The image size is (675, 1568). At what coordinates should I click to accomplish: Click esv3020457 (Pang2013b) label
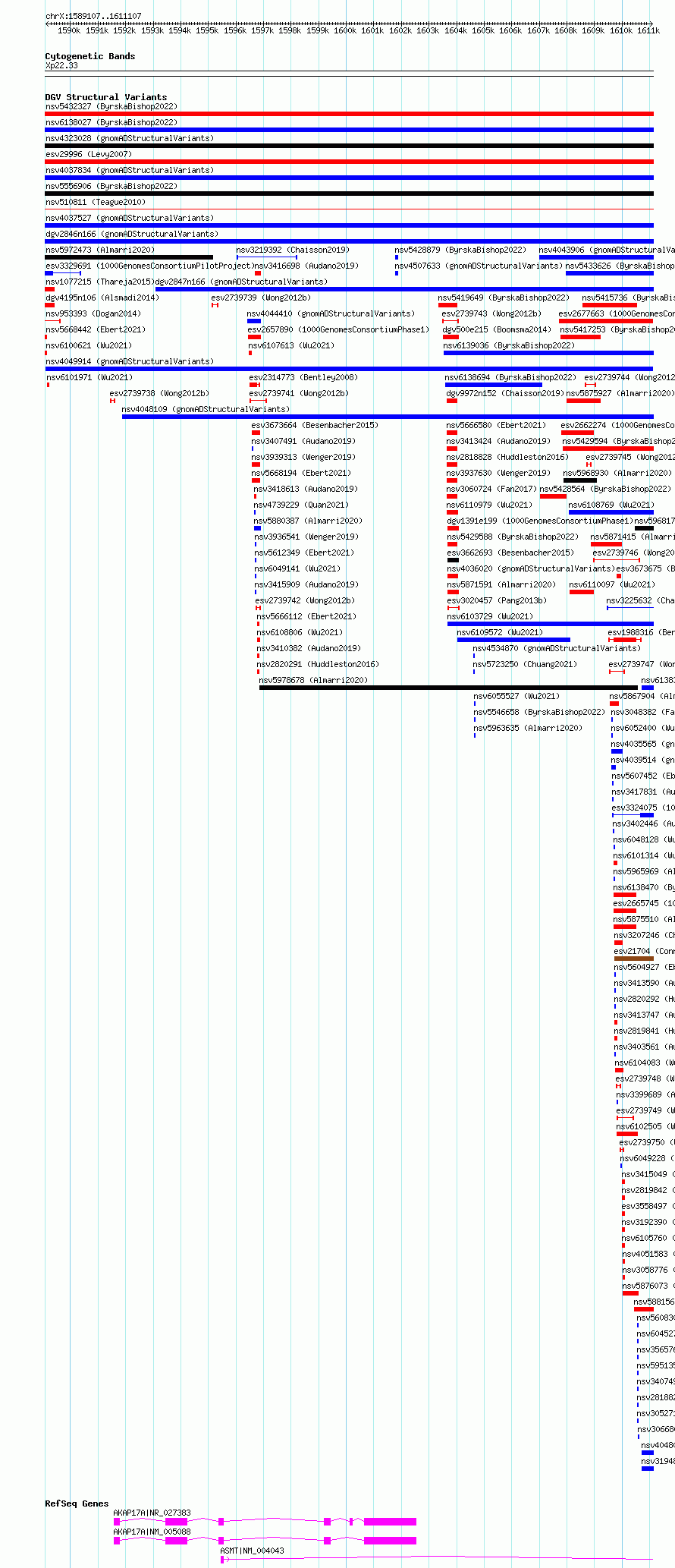pos(497,600)
